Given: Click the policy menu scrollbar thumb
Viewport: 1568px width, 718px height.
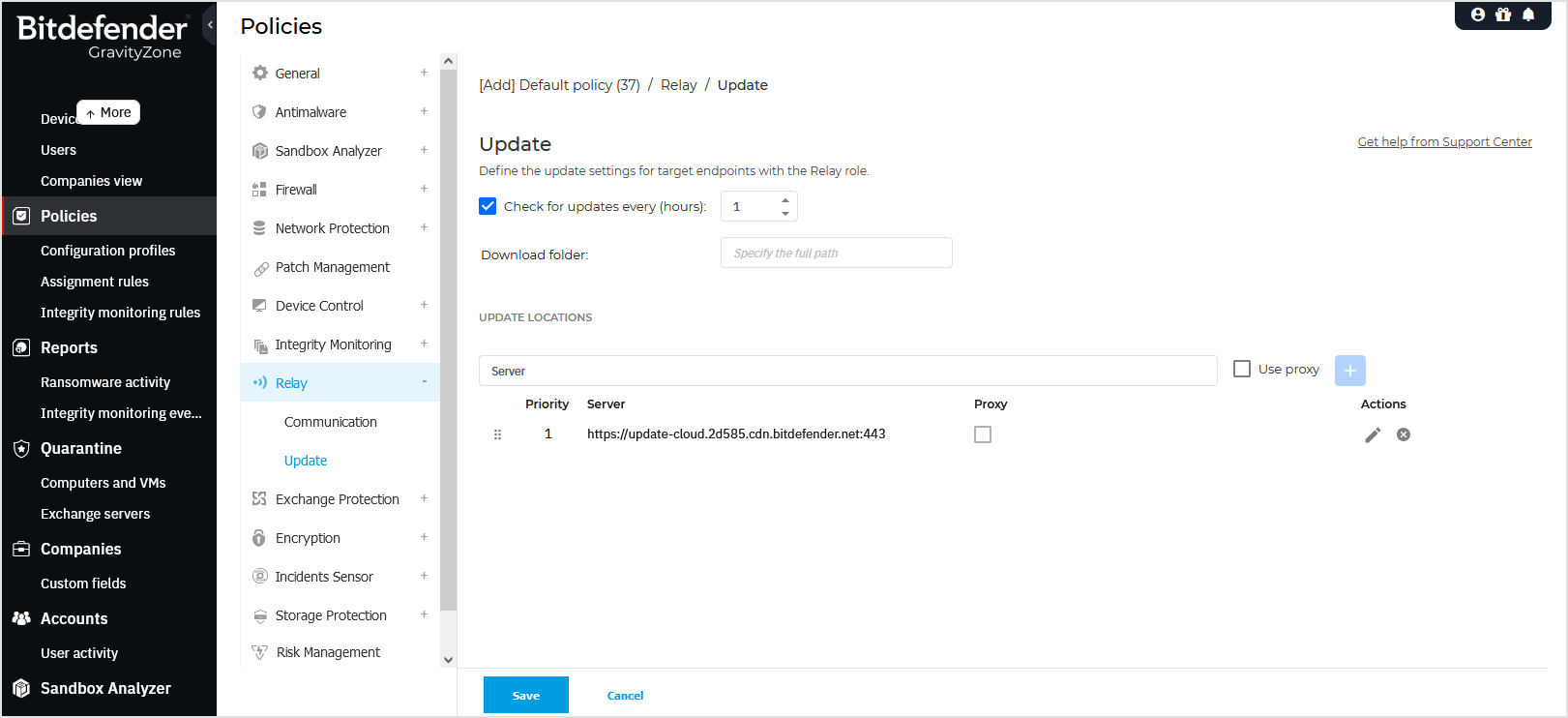Looking at the screenshot, I should pyautogui.click(x=448, y=340).
